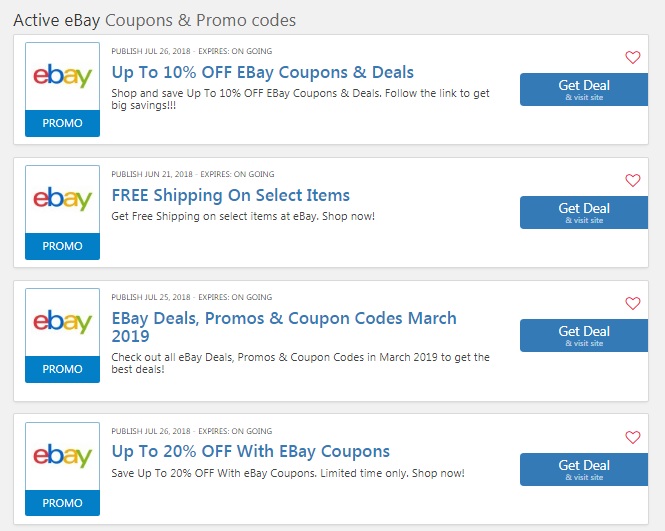This screenshot has height=531, width=665.
Task: Select the eBay logo on the March 2019 deals card
Action: click(62, 322)
